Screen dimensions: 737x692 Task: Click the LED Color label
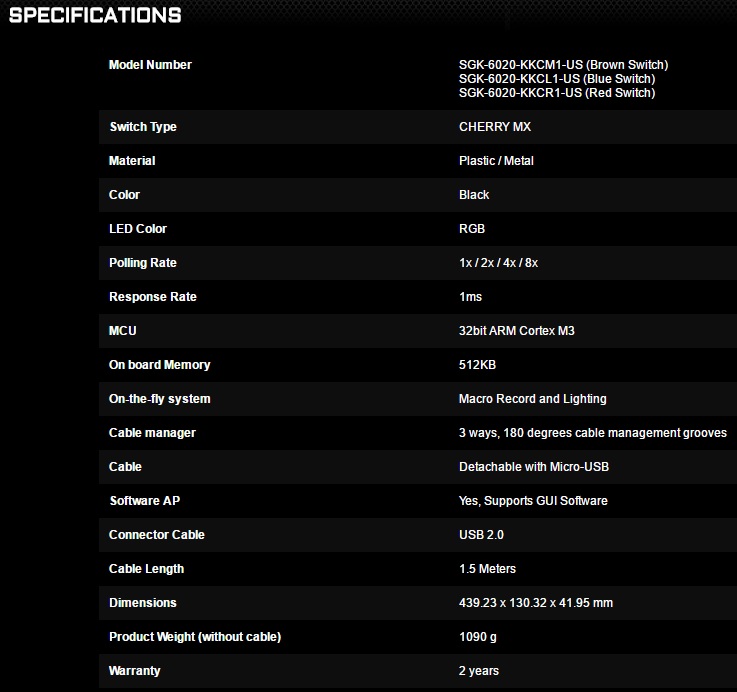pos(138,229)
